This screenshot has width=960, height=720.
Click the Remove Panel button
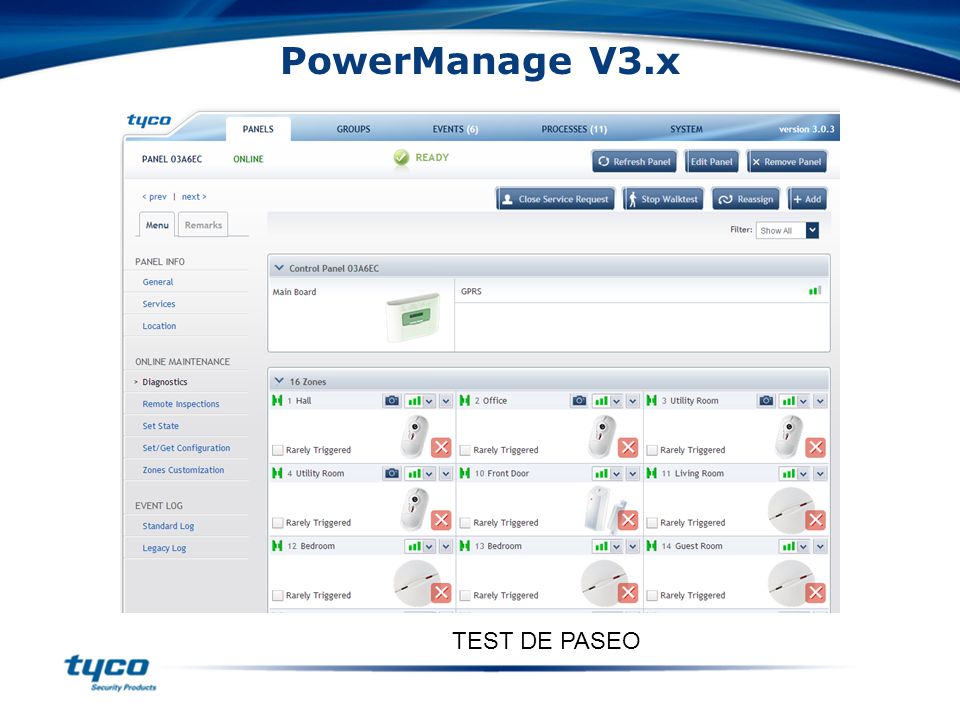click(787, 162)
